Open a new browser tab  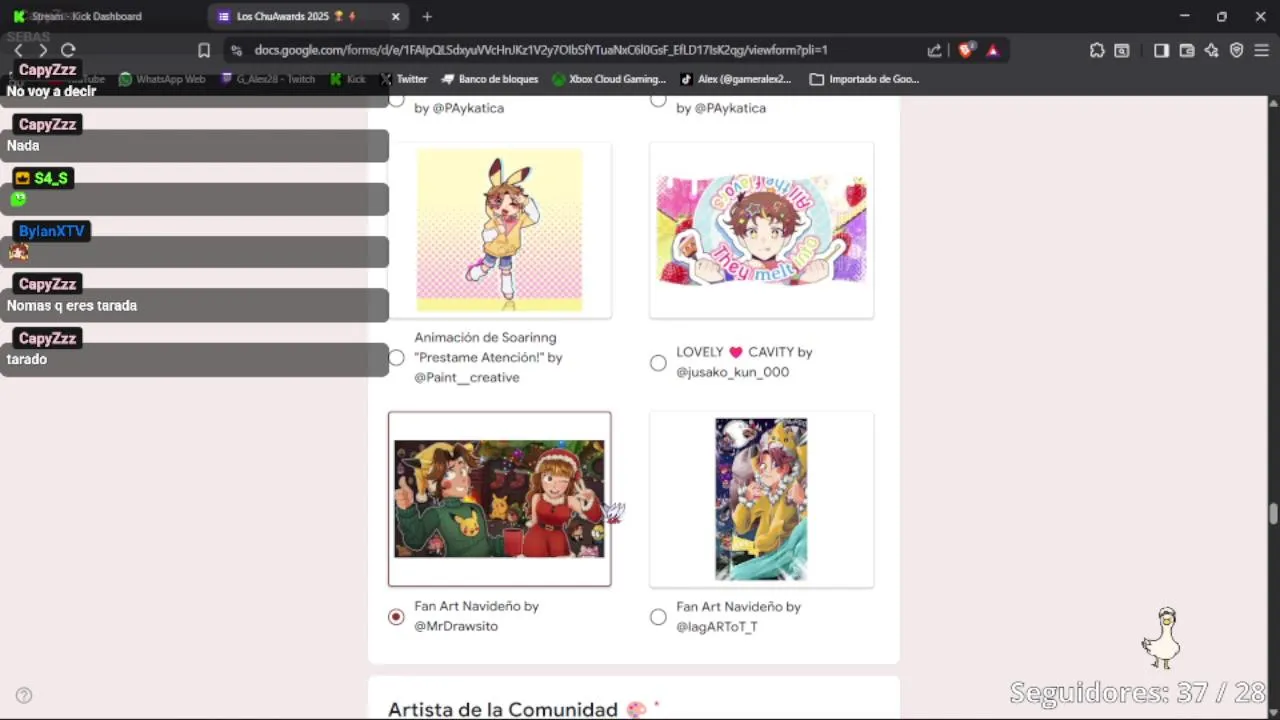(x=427, y=16)
